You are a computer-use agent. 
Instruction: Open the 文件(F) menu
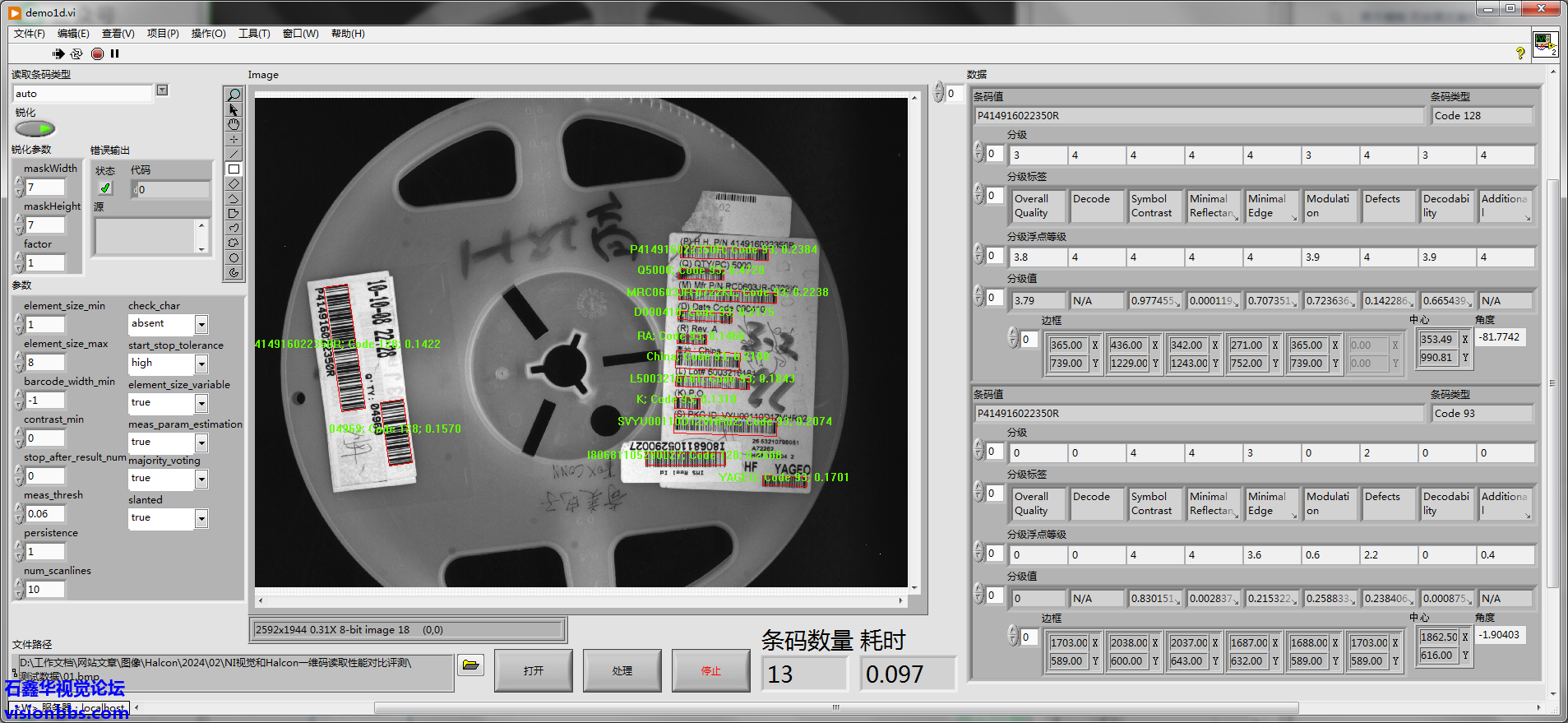[29, 34]
